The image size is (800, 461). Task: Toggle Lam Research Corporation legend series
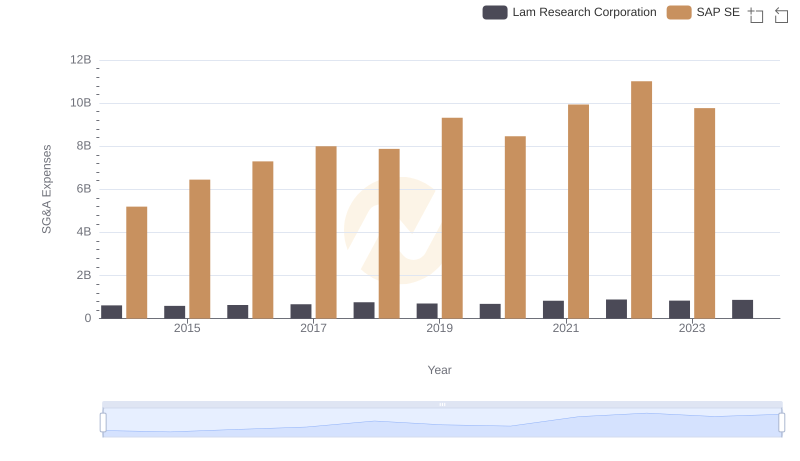coord(569,12)
